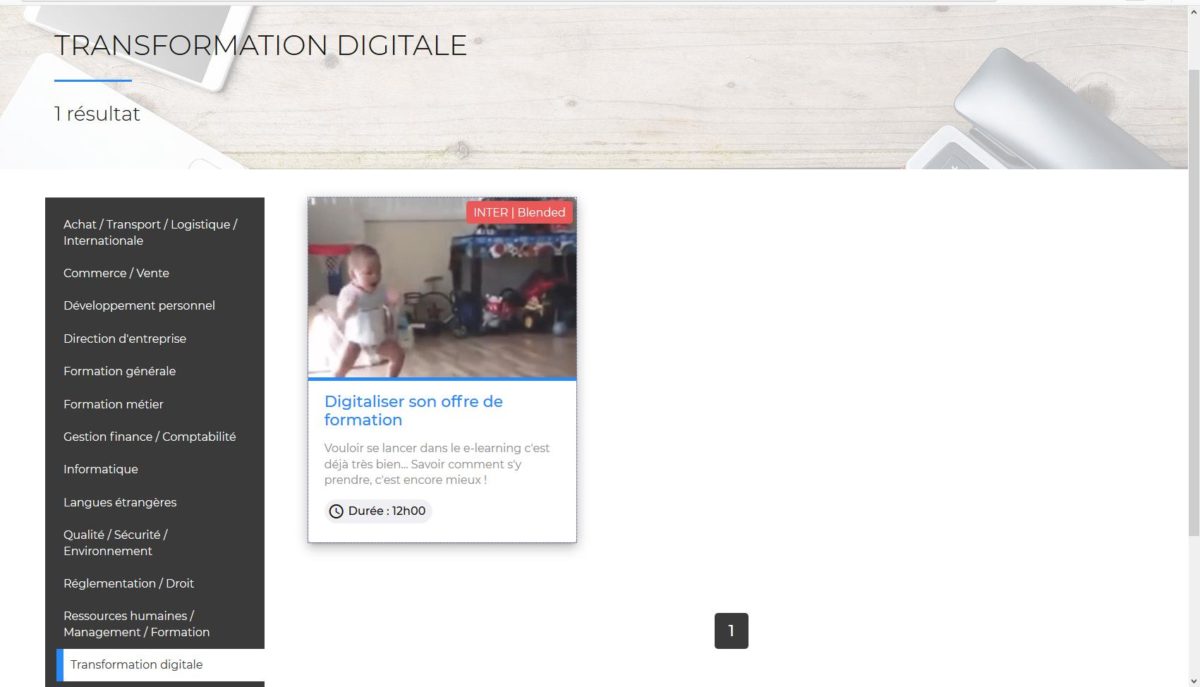Image resolution: width=1200 pixels, height=687 pixels.
Task: Open Développement personnel category
Action: click(x=139, y=306)
